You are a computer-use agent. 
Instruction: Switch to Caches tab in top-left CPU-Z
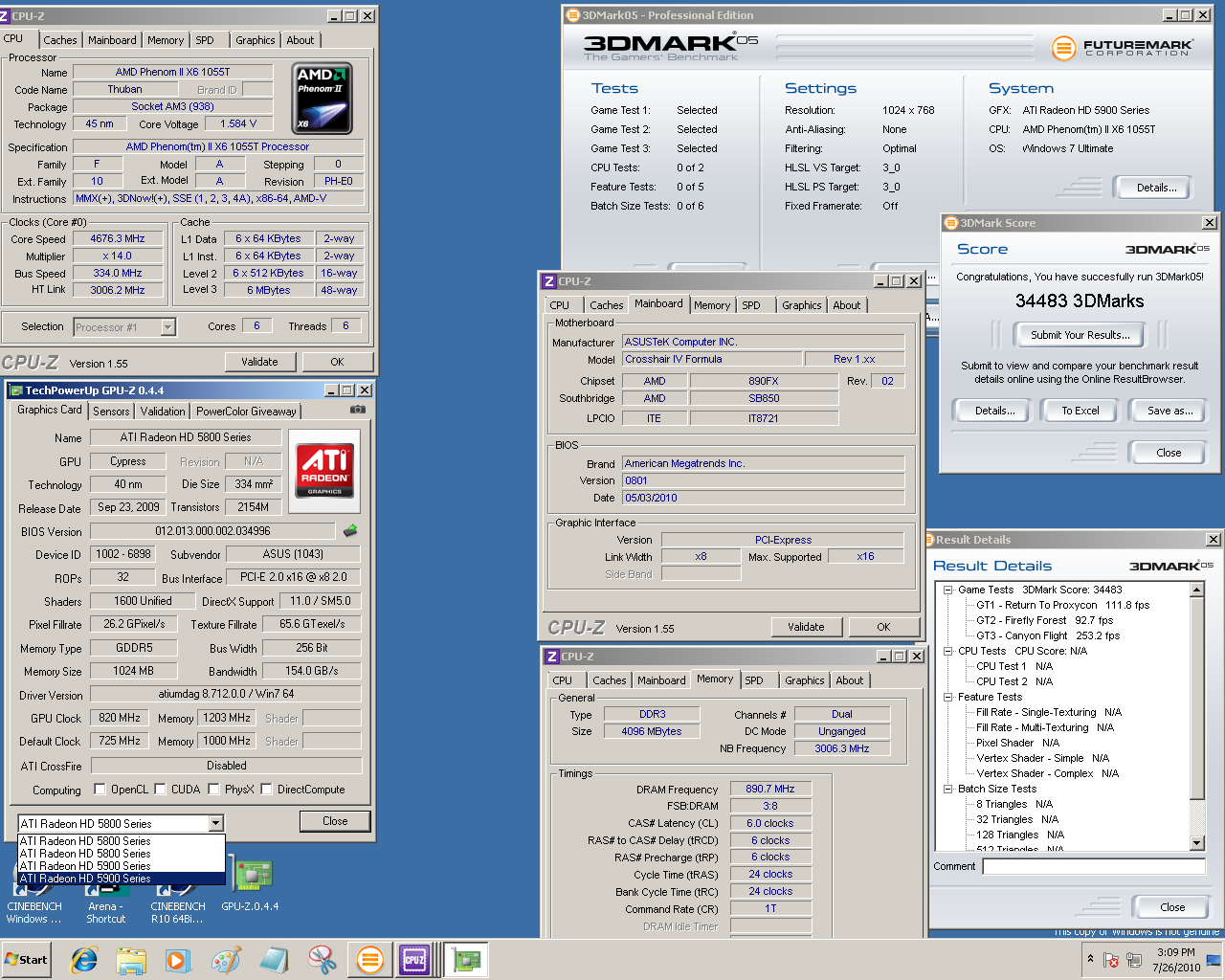pyautogui.click(x=59, y=40)
